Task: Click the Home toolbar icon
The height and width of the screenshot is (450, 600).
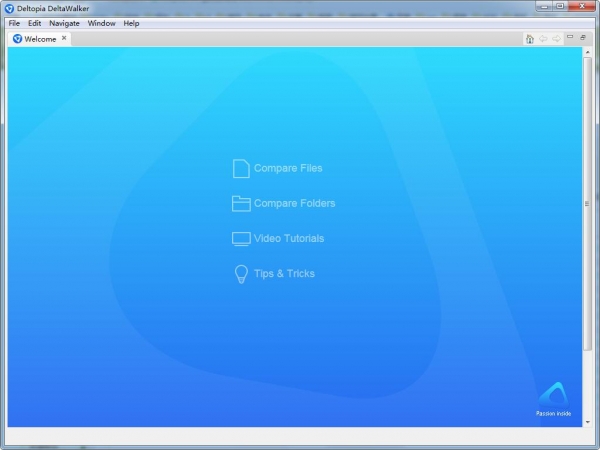Action: click(x=530, y=39)
